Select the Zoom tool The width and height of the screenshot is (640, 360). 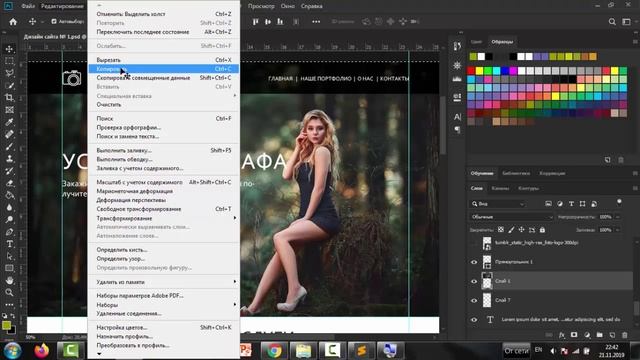click(x=9, y=292)
